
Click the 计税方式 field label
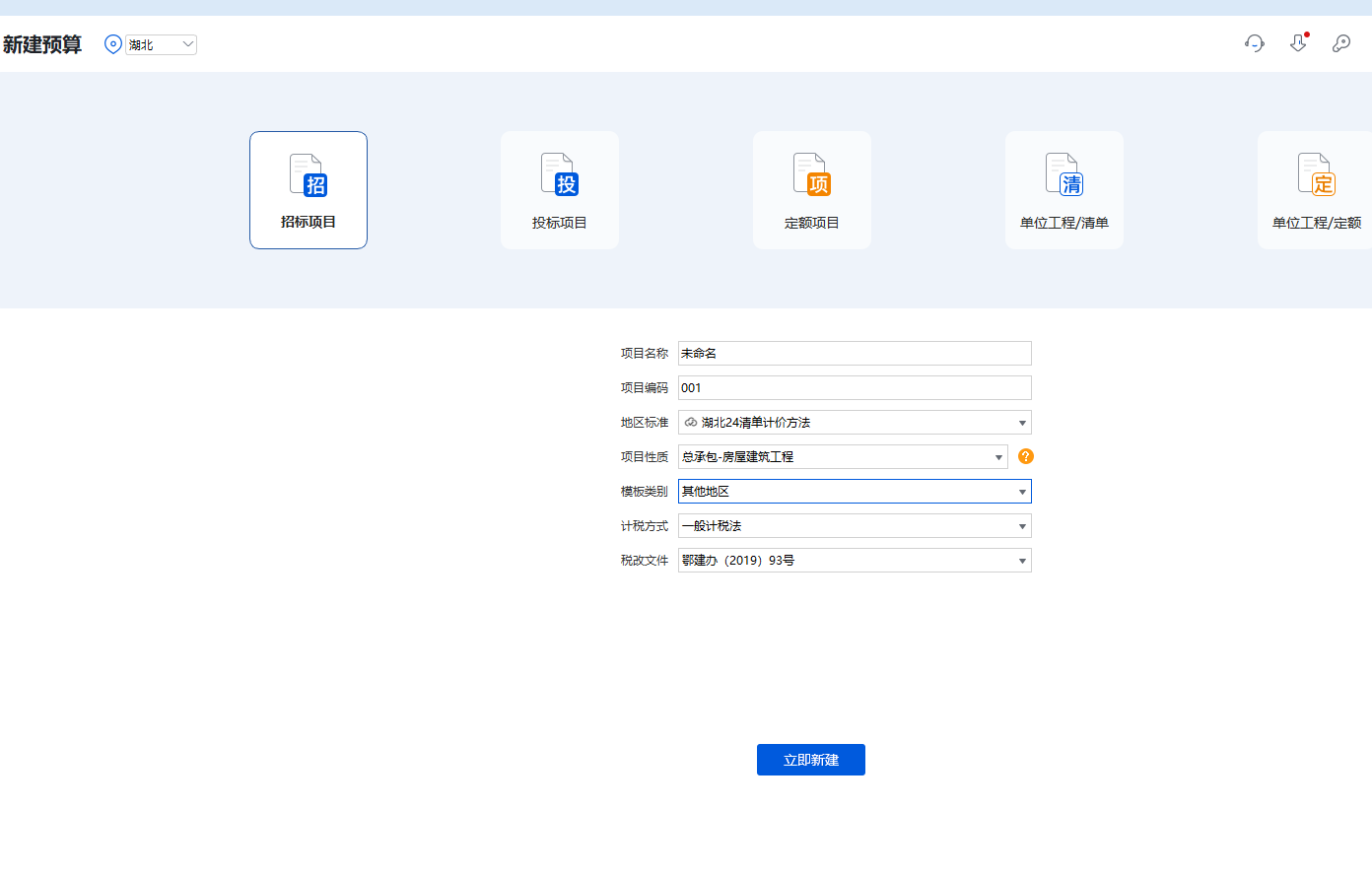point(645,526)
